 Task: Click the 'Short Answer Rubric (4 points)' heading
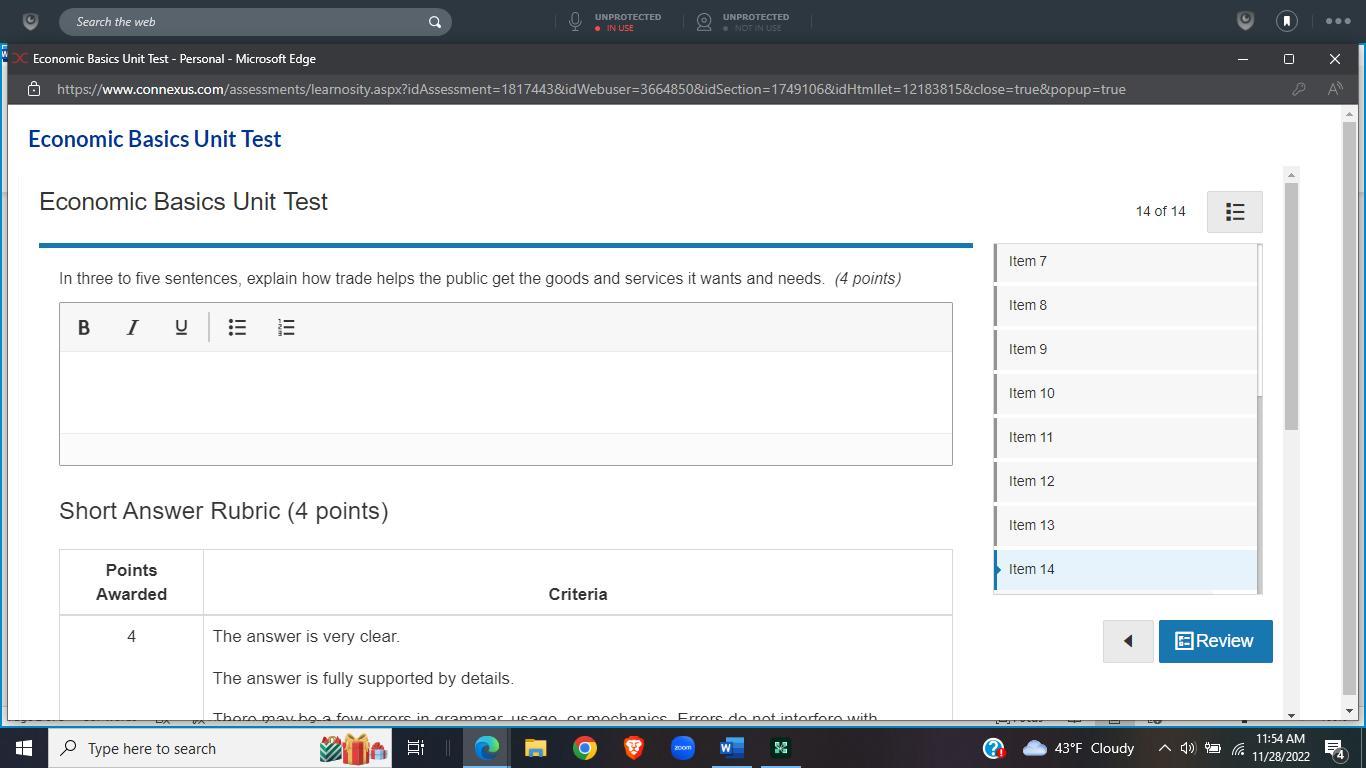coord(224,511)
